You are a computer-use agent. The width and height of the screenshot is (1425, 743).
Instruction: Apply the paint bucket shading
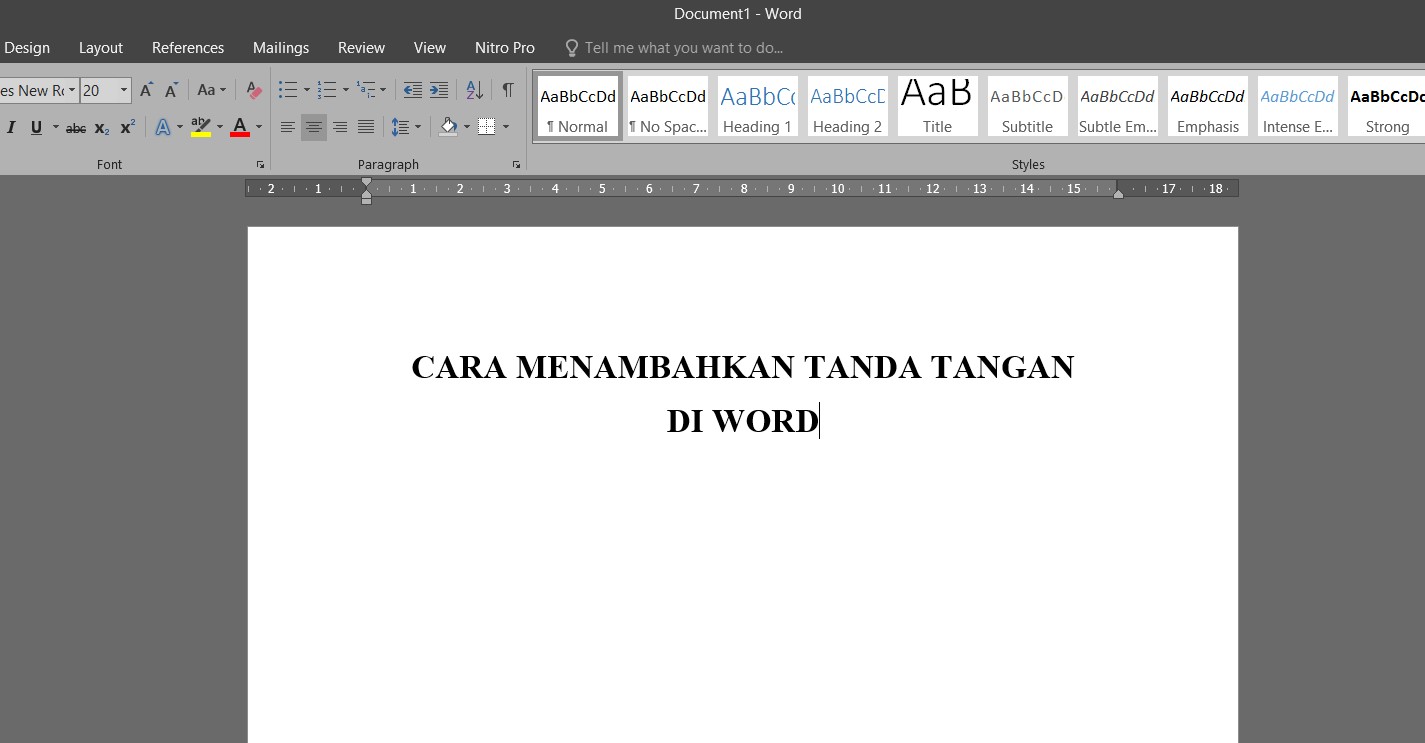coord(448,126)
